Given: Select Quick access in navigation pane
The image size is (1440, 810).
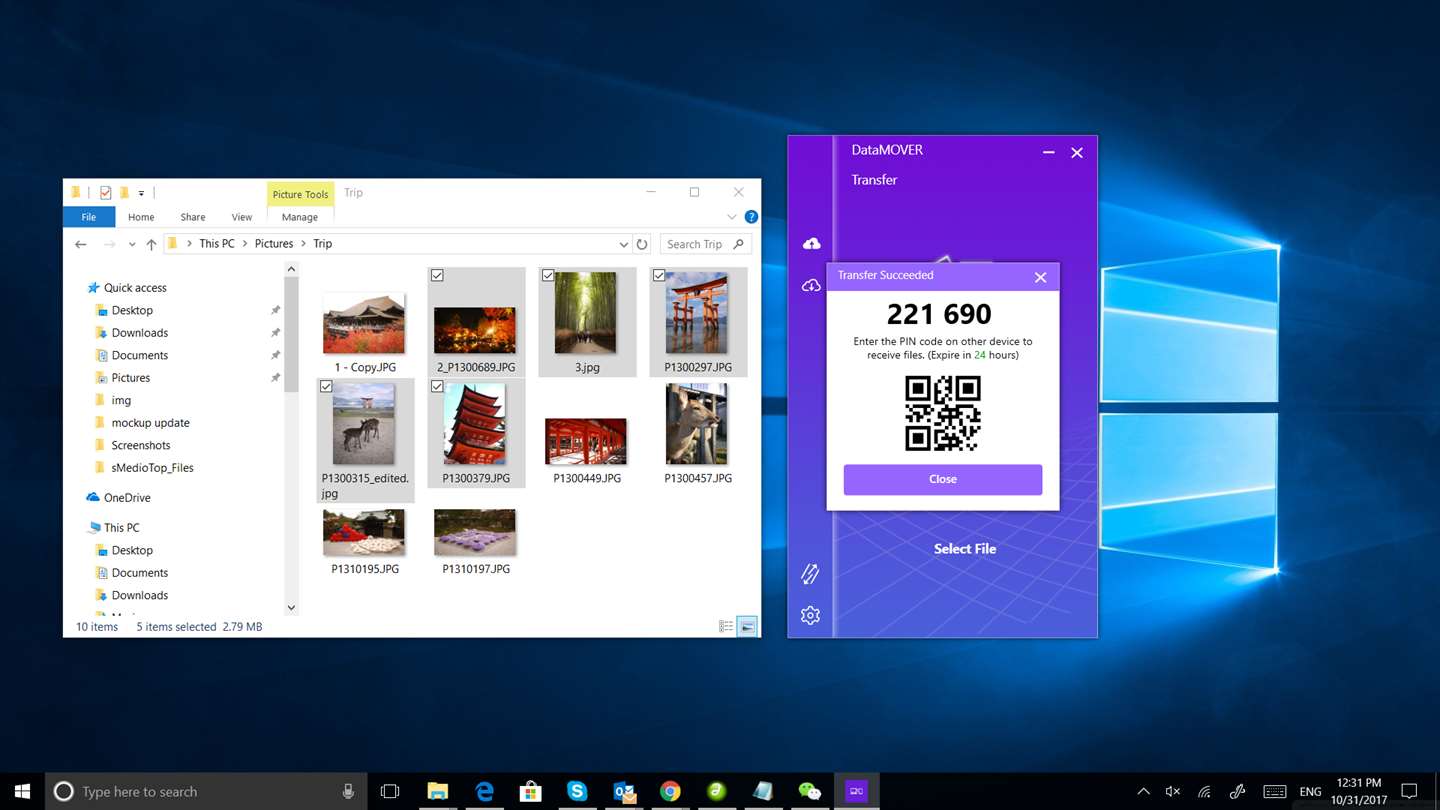Looking at the screenshot, I should [x=135, y=288].
